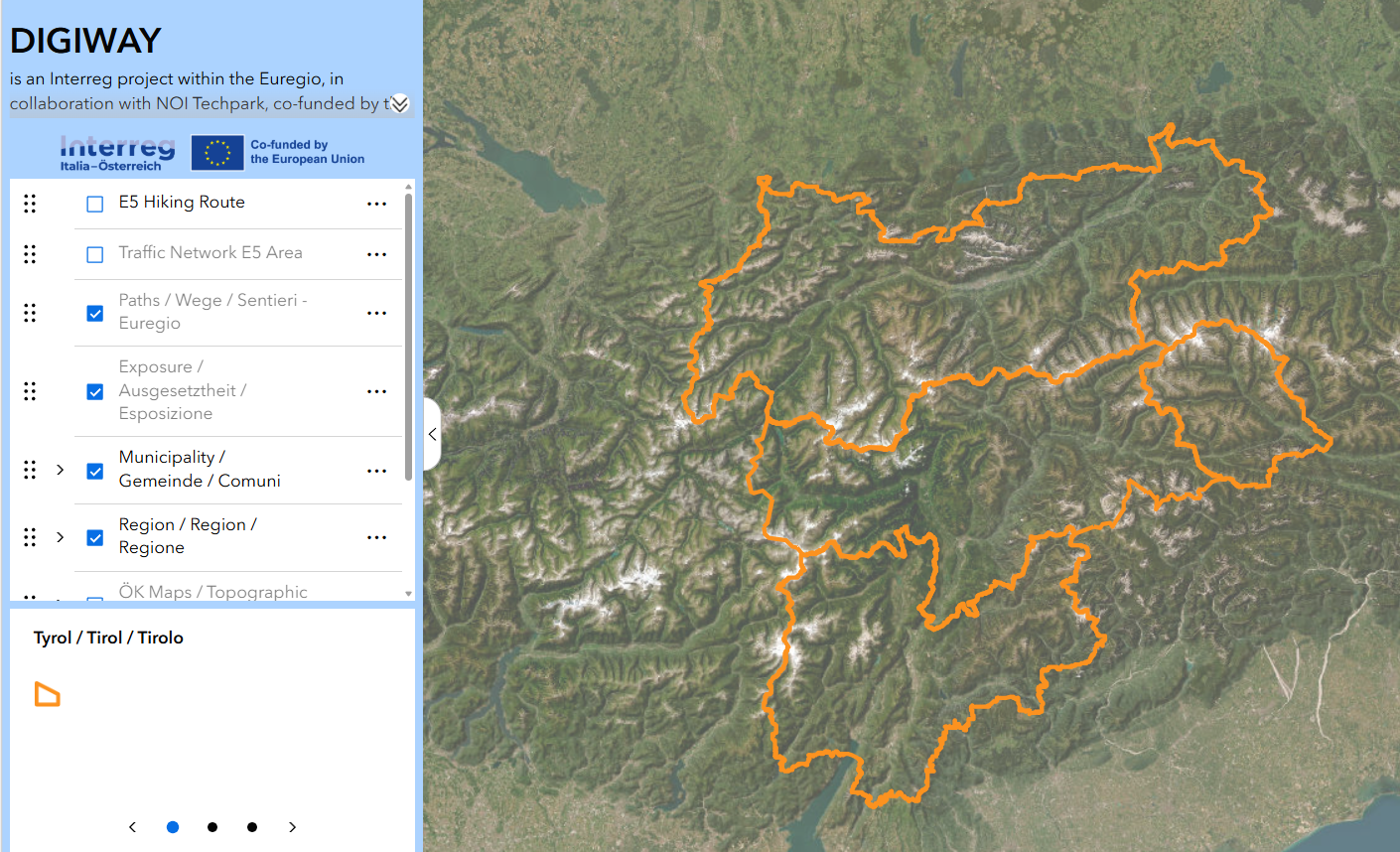Go to next legend page arrow
This screenshot has width=1400, height=852.
coord(292,827)
